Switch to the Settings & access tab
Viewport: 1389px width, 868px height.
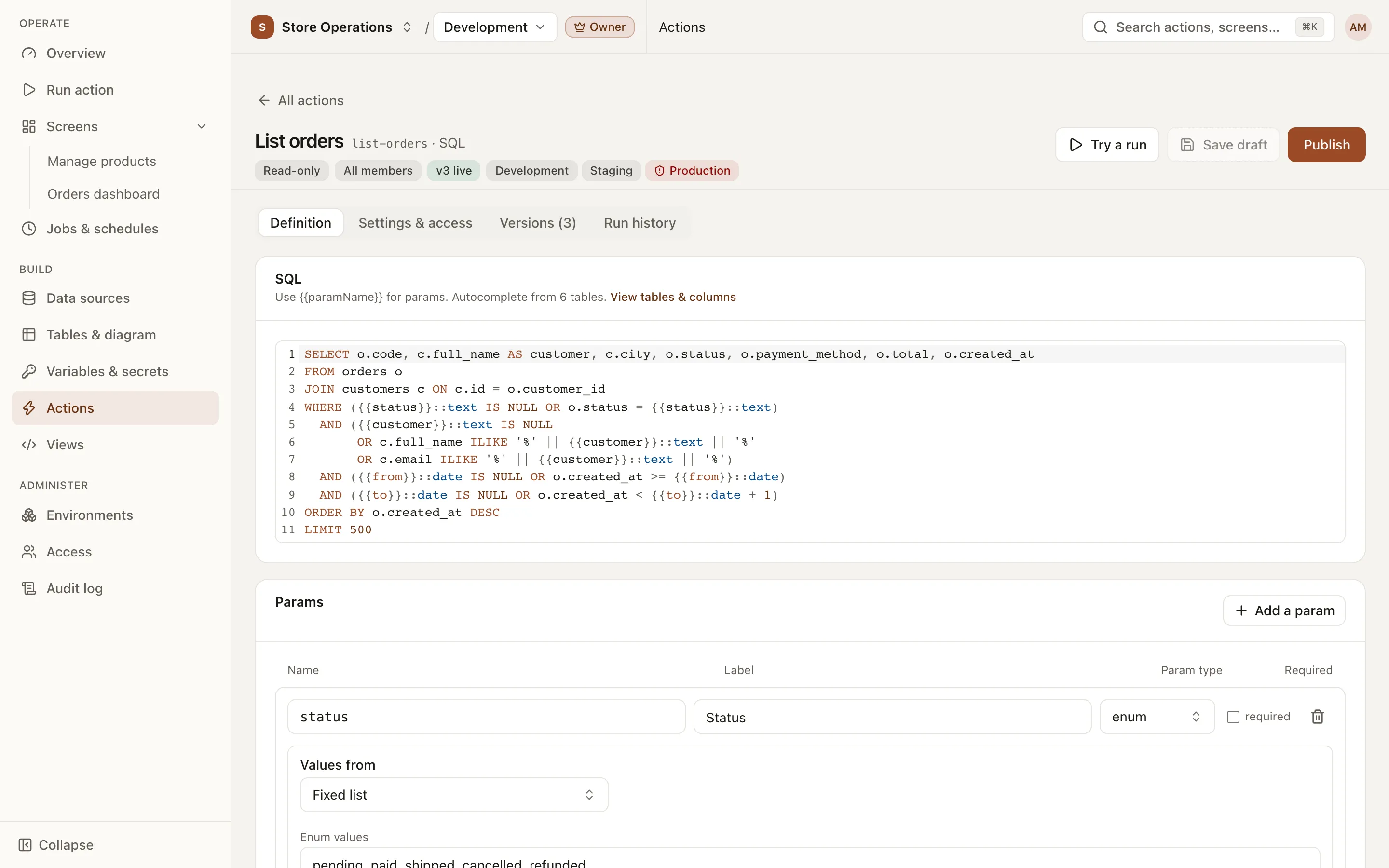point(415,223)
